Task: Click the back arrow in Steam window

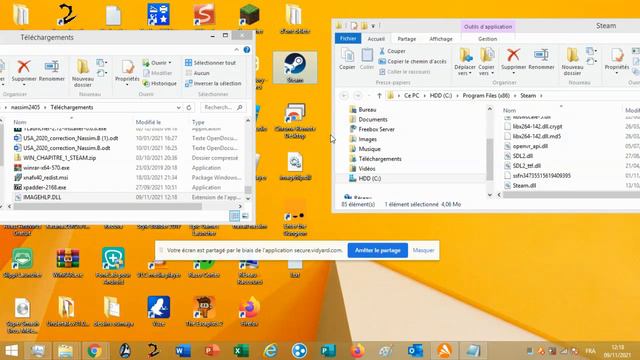Action: pos(344,96)
